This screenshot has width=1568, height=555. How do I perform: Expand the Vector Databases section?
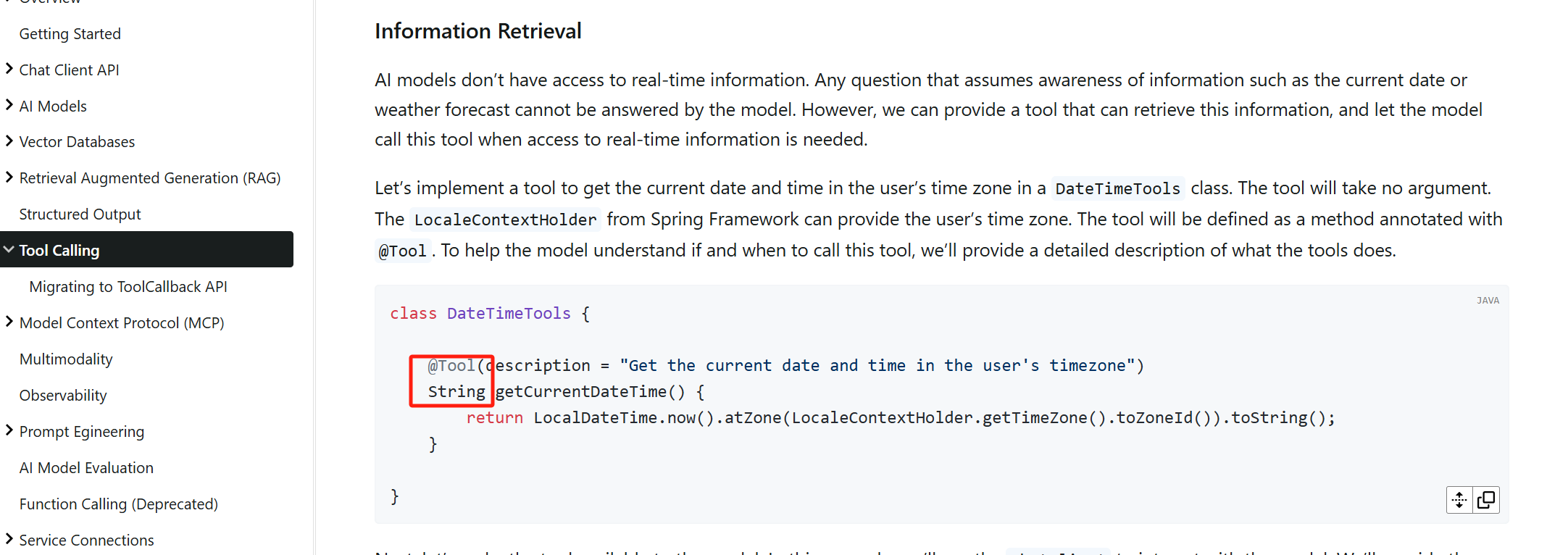pos(9,141)
